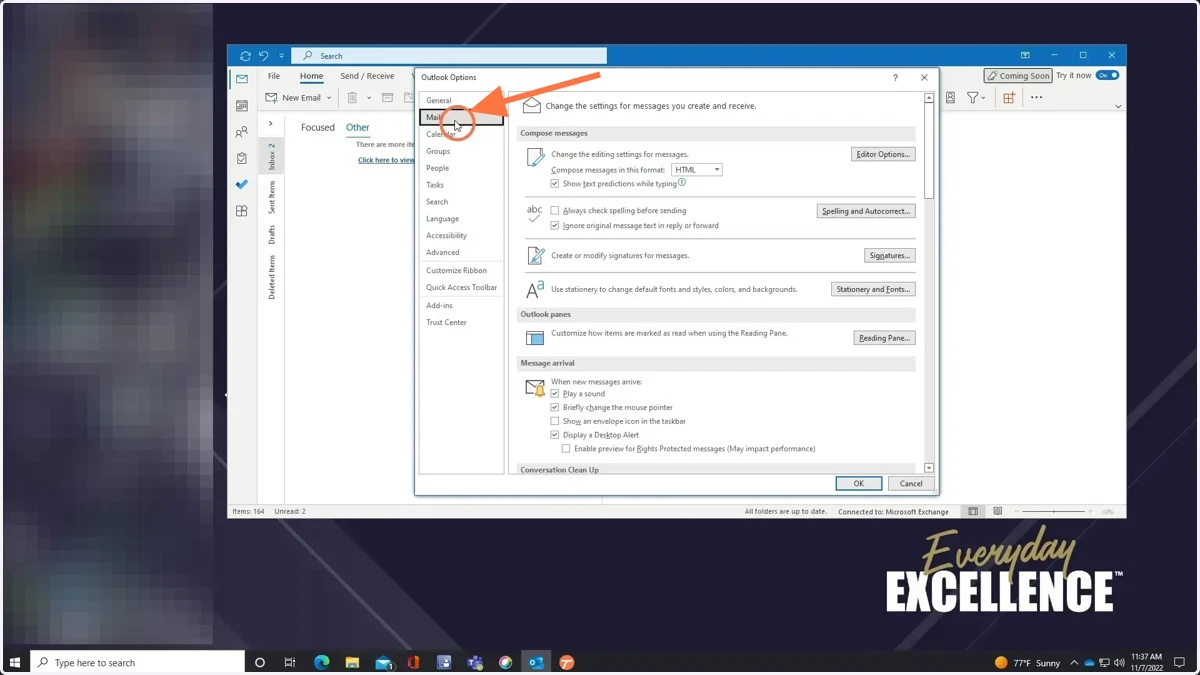Screen dimensions: 1200x675
Task: Open Microsoft Teams from the taskbar
Action: (x=475, y=662)
